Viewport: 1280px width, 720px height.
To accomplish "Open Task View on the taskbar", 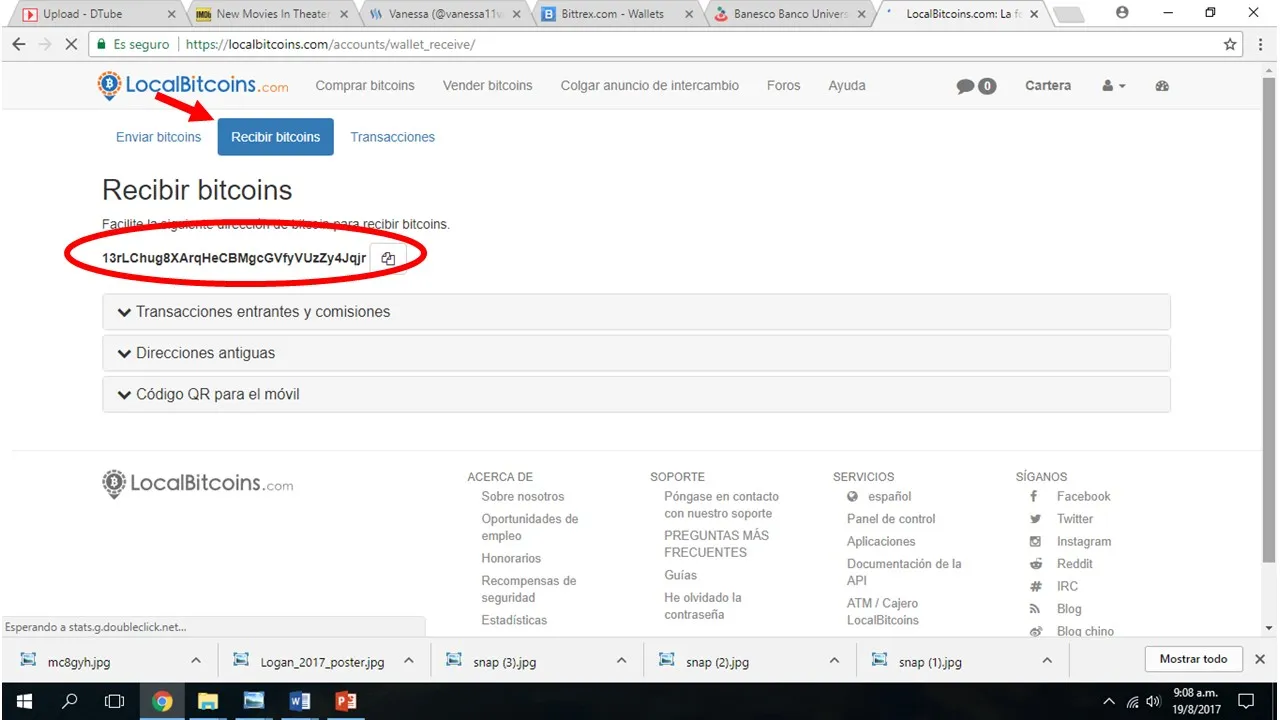I will [115, 701].
